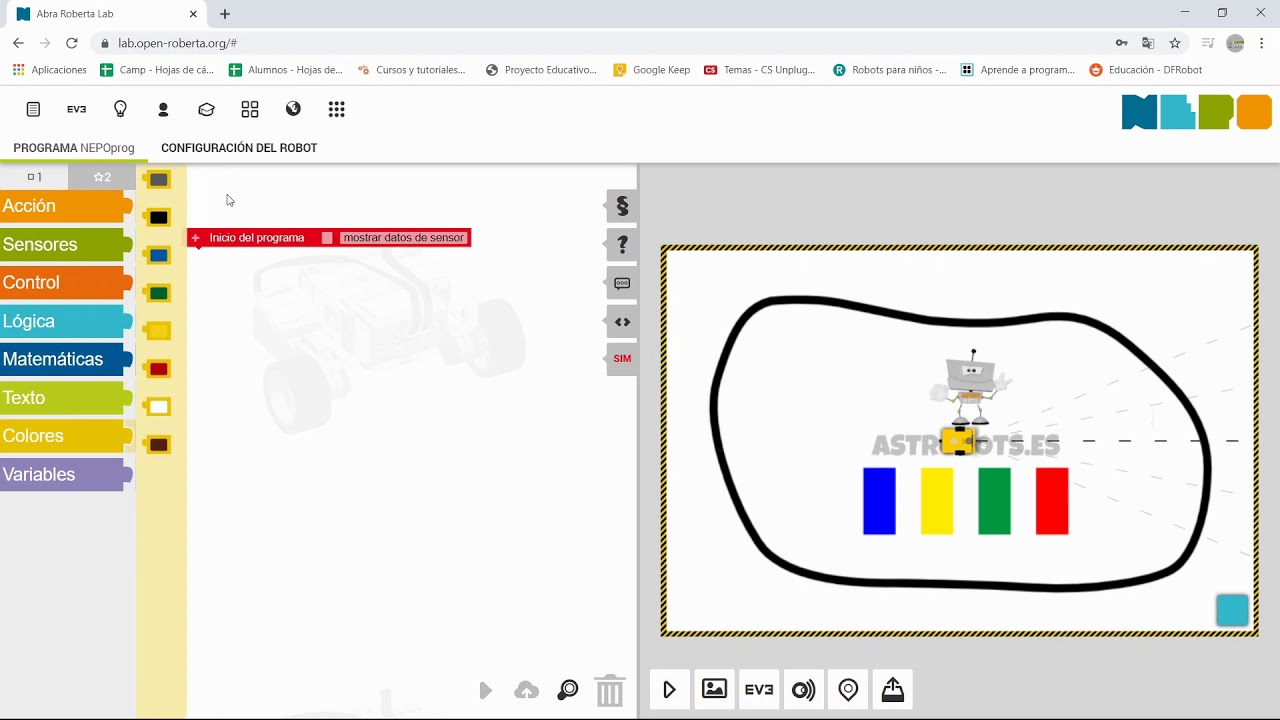Open a new browser tab

tap(225, 14)
